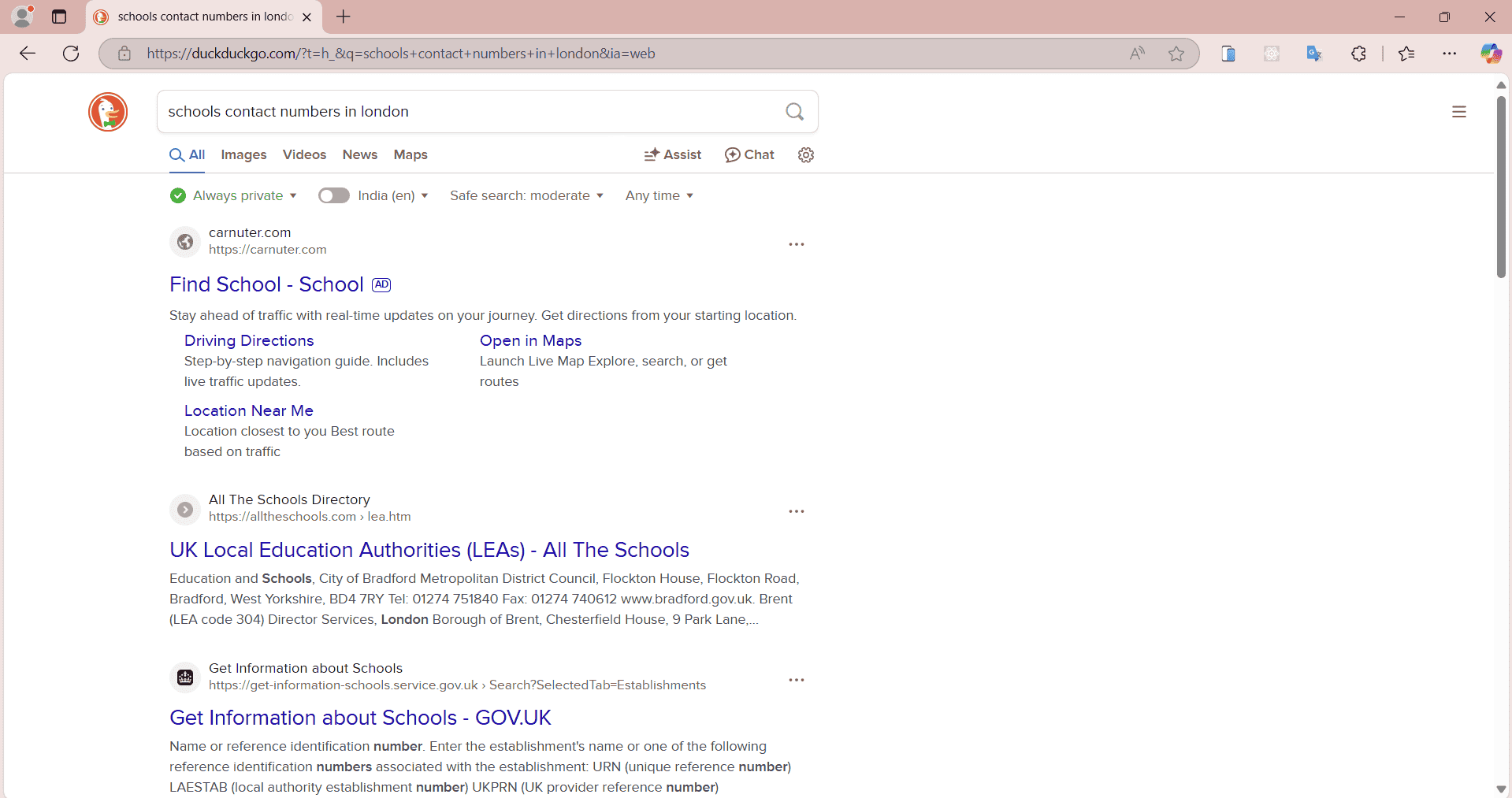Switch to the News tab
This screenshot has width=1512, height=798.
pyautogui.click(x=359, y=155)
